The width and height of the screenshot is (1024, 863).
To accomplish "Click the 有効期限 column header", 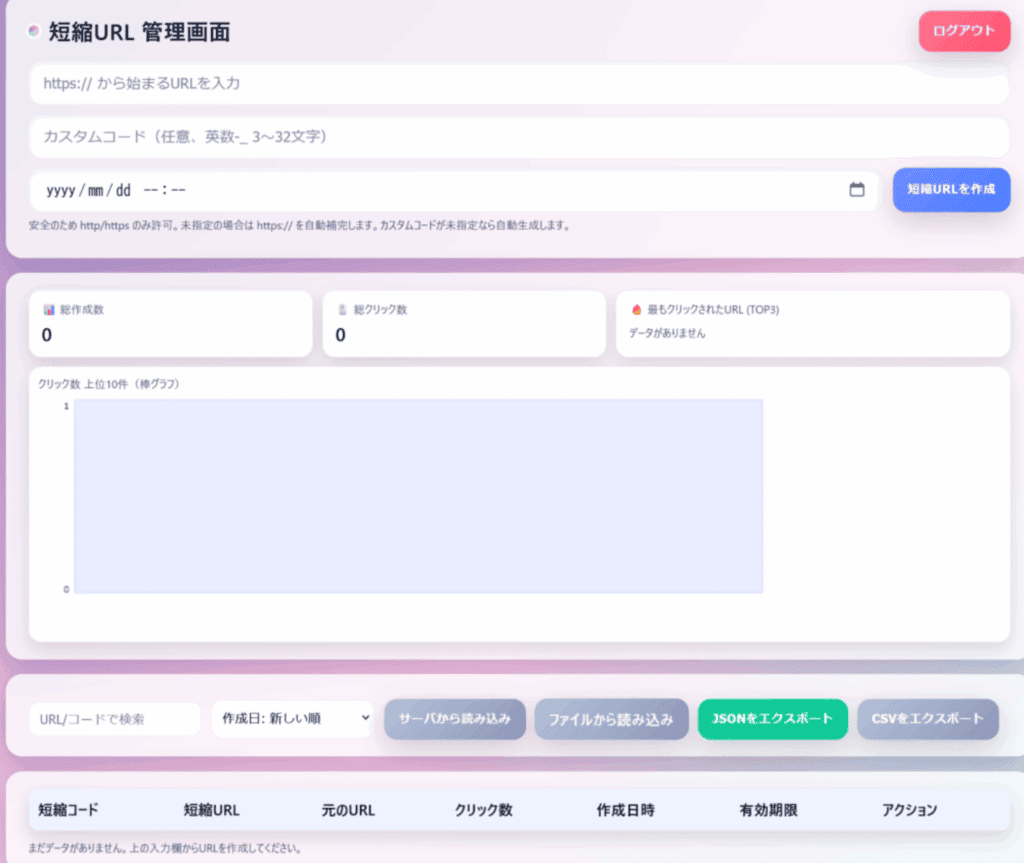I will tap(768, 810).
